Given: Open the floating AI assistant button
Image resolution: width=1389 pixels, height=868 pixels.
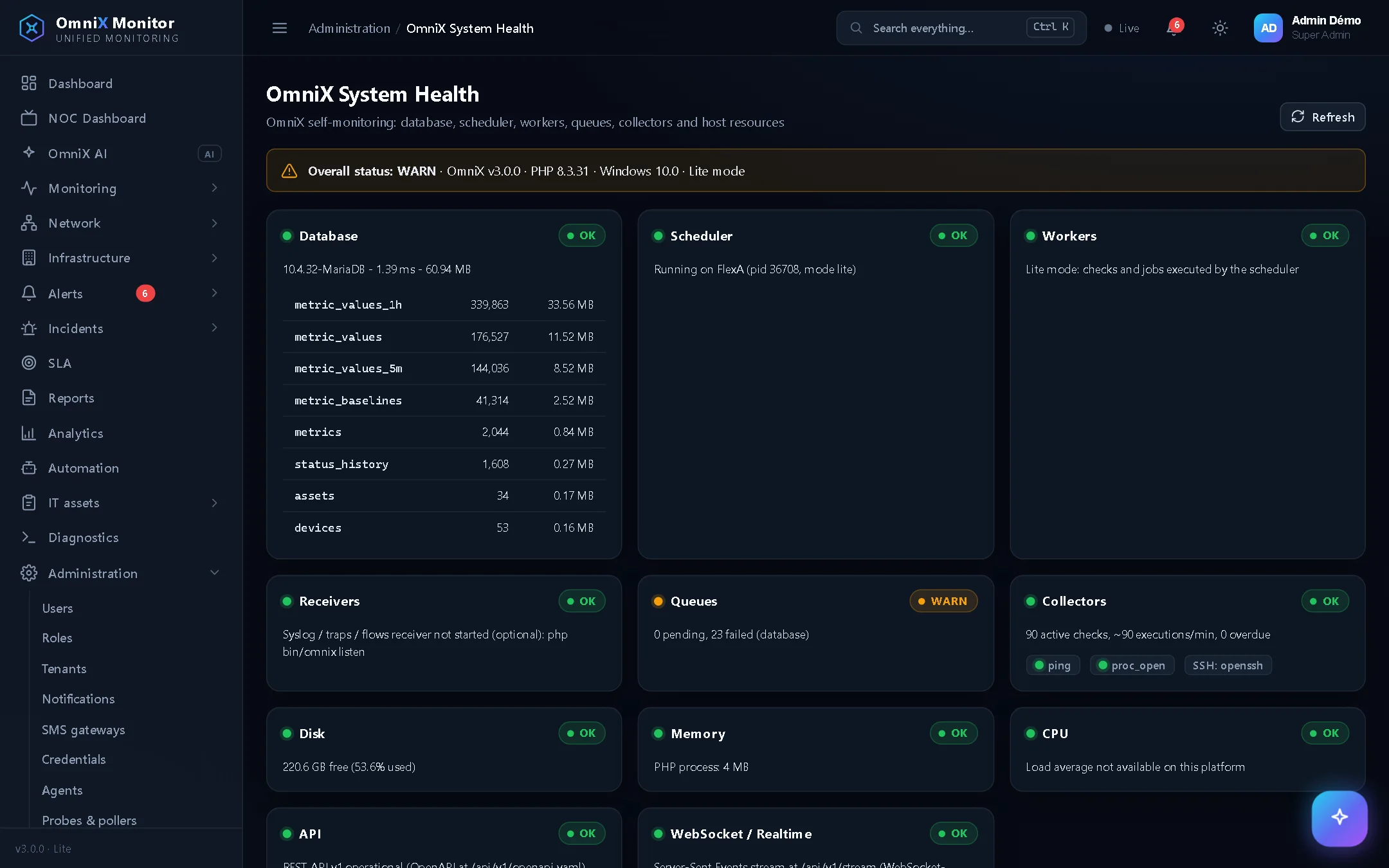Looking at the screenshot, I should 1339,818.
